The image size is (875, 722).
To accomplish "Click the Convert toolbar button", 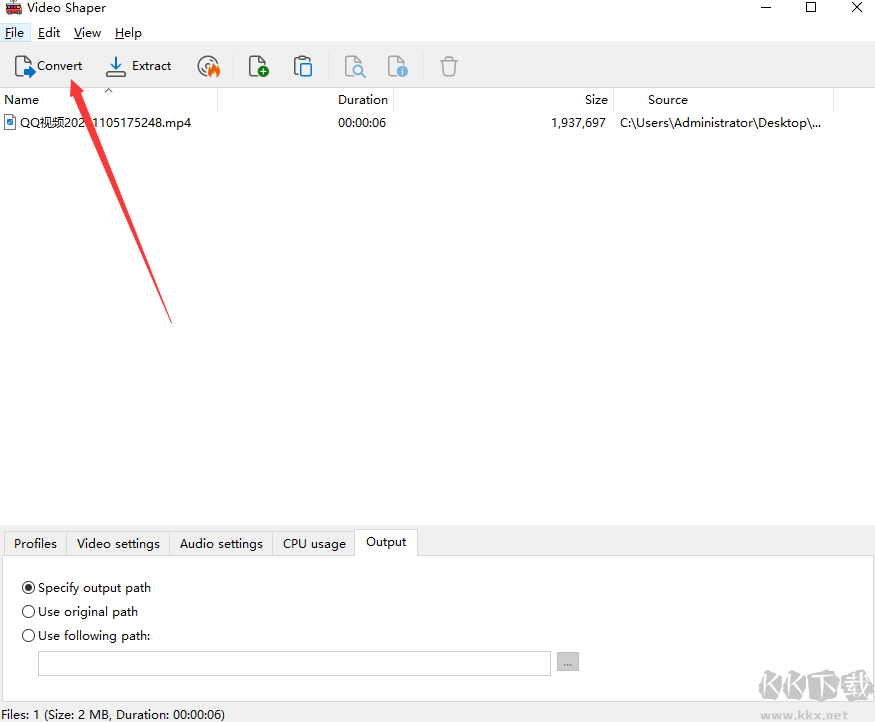I will 48,66.
